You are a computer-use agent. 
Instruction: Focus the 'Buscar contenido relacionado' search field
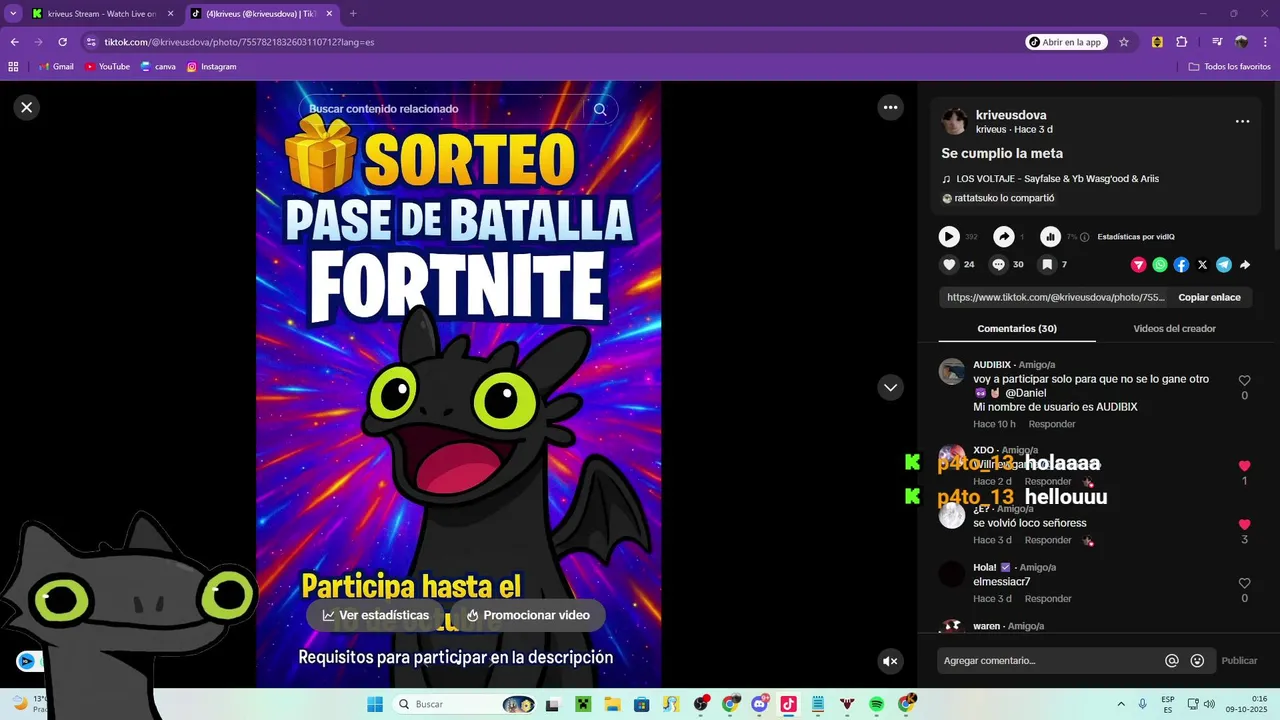click(440, 109)
